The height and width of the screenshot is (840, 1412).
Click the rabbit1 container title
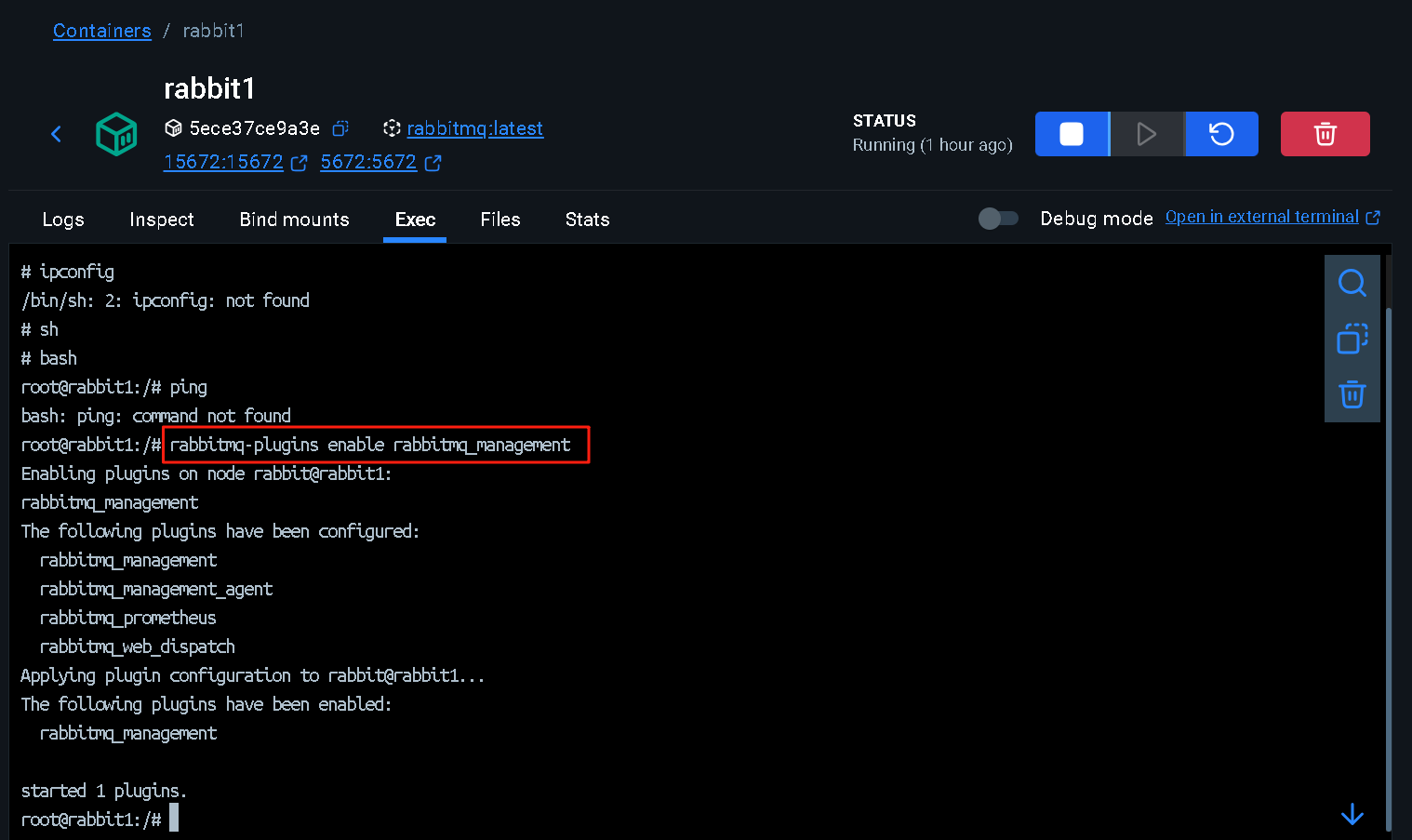(x=209, y=88)
